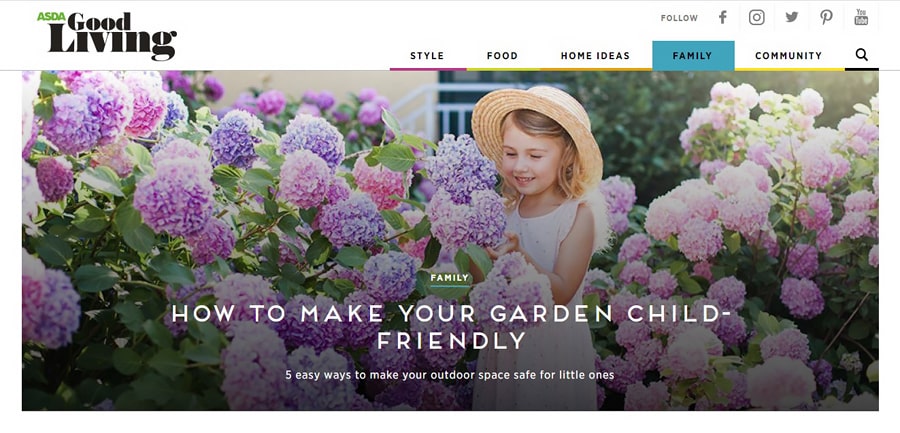Switch to the Home Ideas tab
This screenshot has height=433, width=900.
click(595, 56)
